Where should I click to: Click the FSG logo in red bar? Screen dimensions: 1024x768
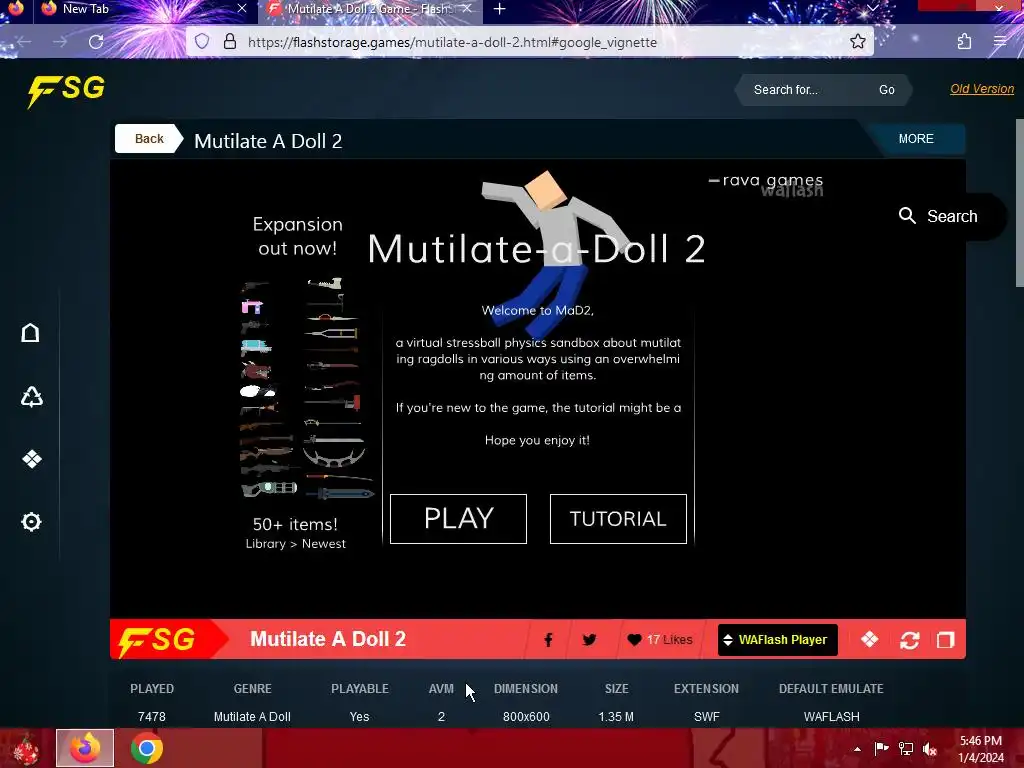(x=157, y=640)
